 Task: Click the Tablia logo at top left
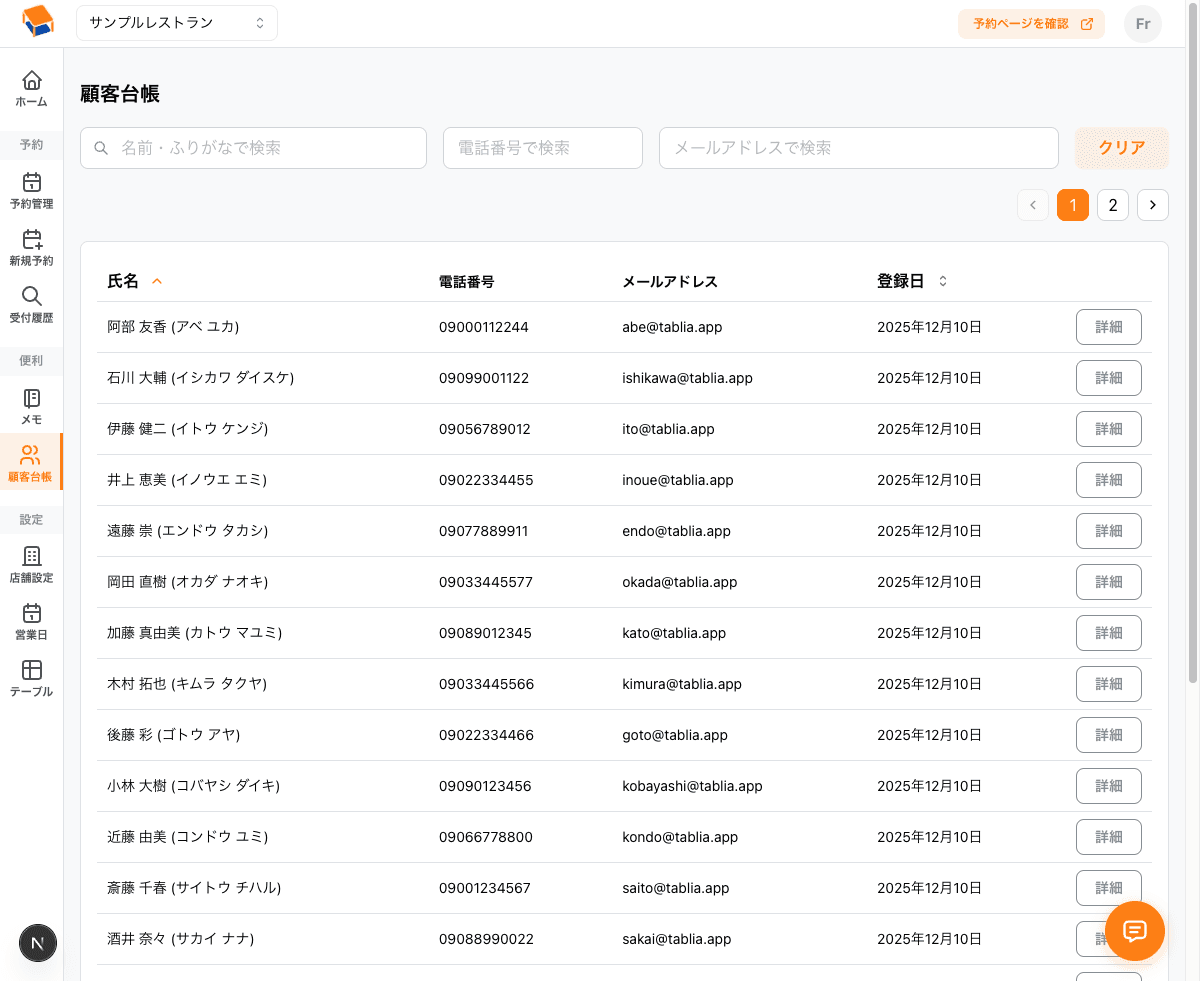pos(38,22)
